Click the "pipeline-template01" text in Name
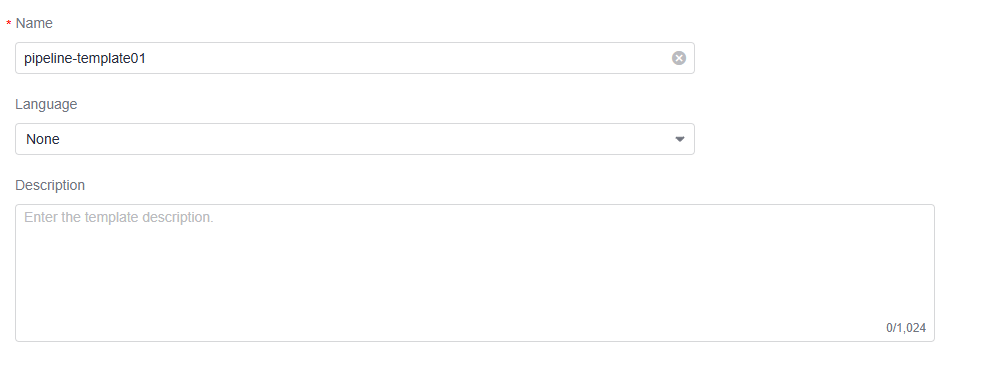Image resolution: width=1006 pixels, height=387 pixels. click(x=85, y=58)
